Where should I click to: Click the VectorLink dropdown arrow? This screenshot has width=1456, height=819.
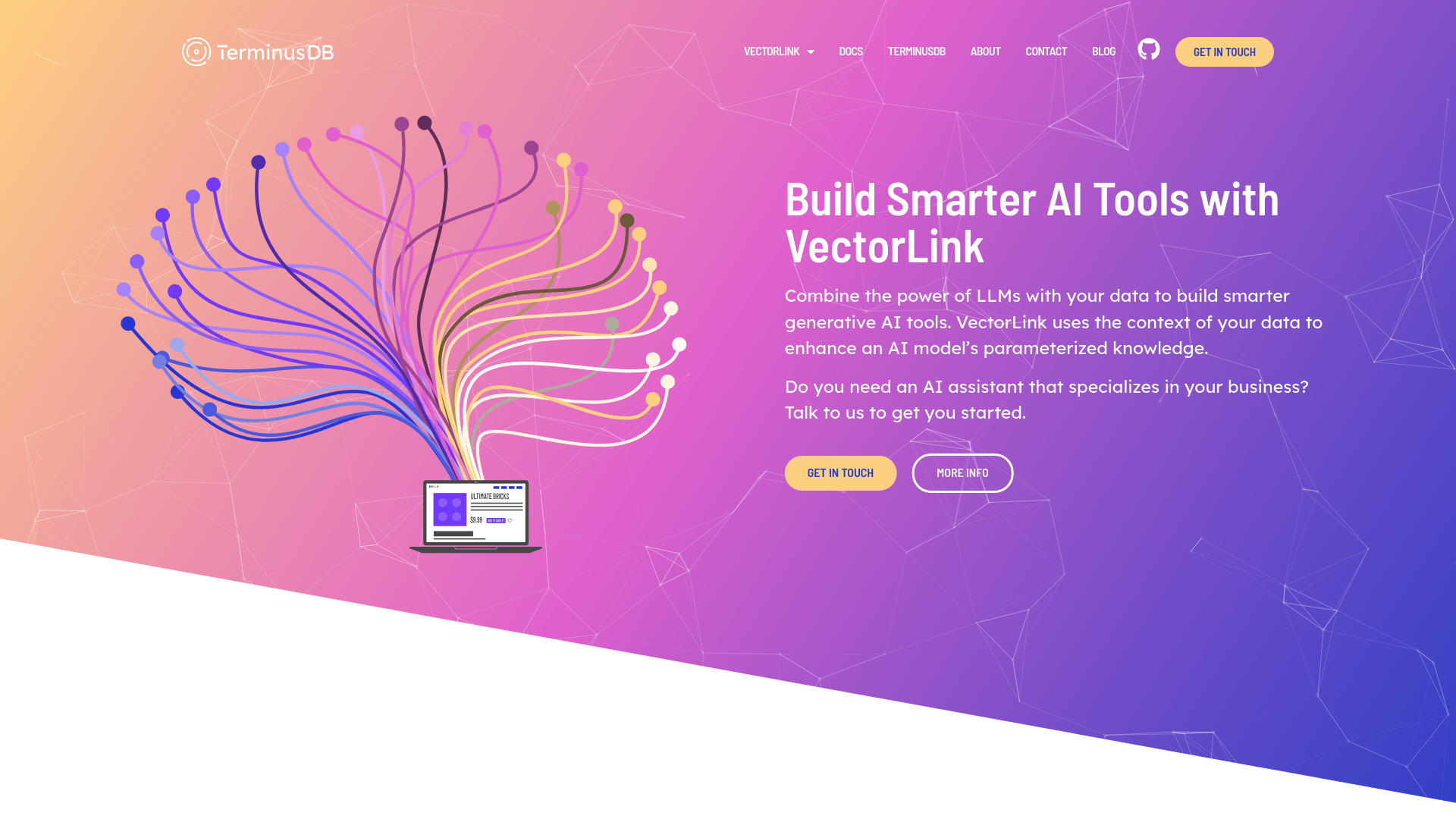810,52
